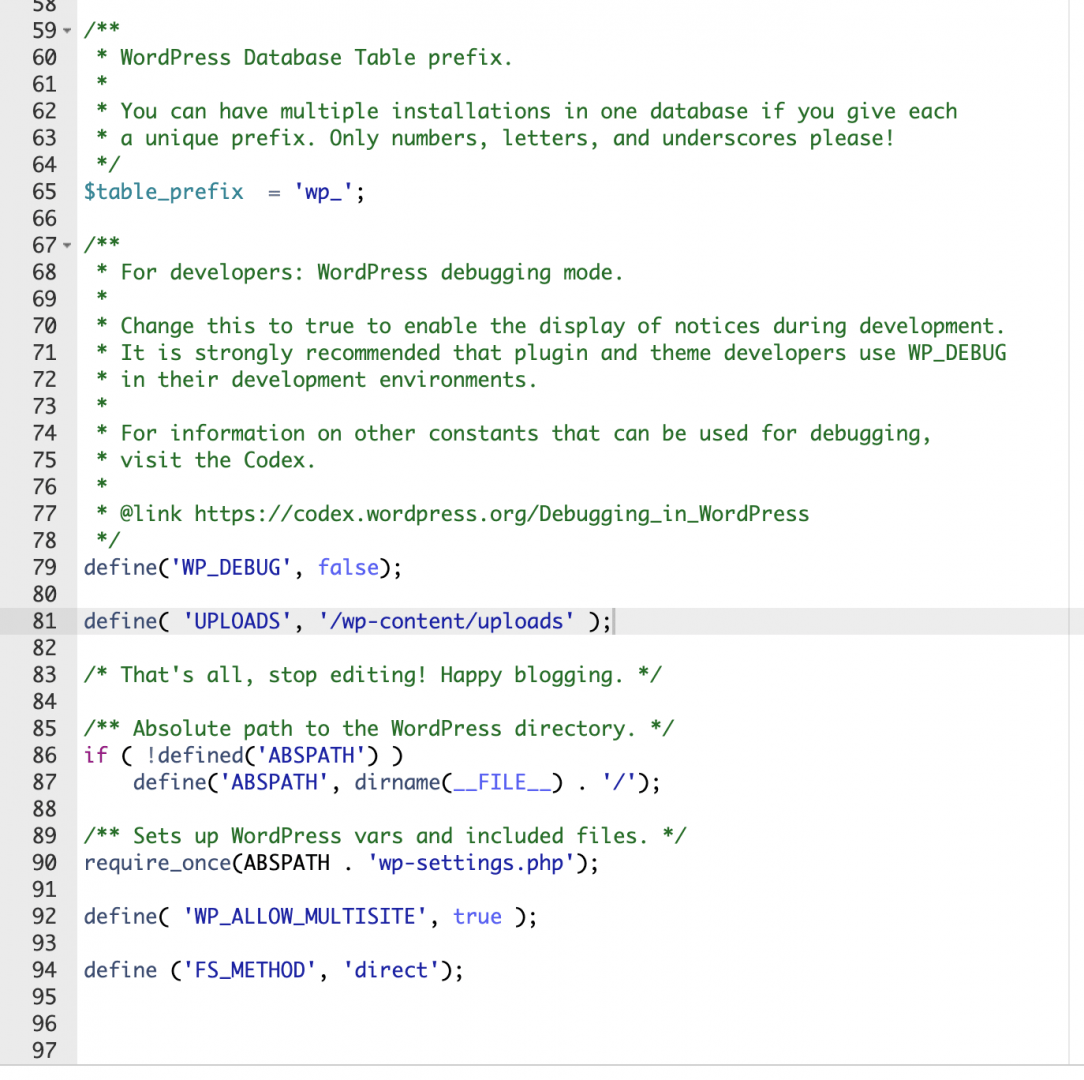Screen dimensions: 1084x1080
Task: Place cursor on empty line 96
Action: click(x=572, y=1024)
